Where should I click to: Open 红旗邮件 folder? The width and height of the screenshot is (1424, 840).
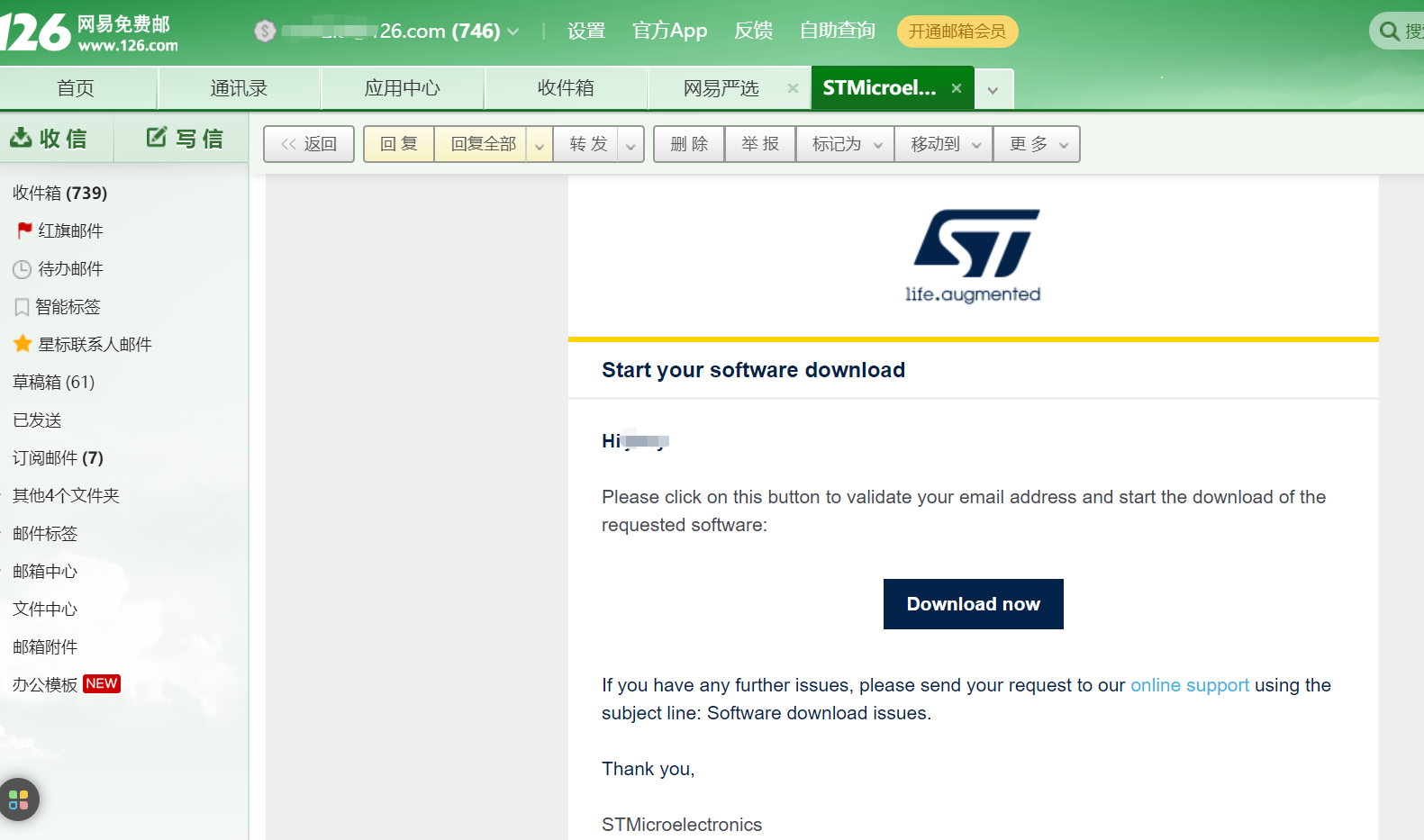pyautogui.click(x=70, y=230)
